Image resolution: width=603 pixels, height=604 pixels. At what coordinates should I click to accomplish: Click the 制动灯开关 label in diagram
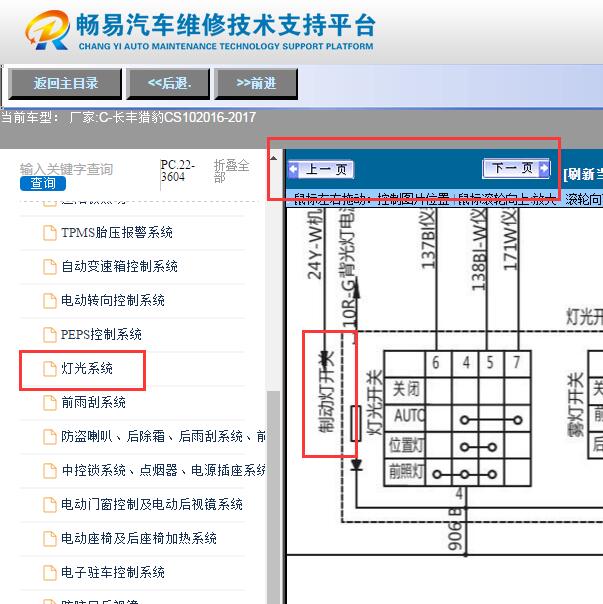click(x=327, y=393)
